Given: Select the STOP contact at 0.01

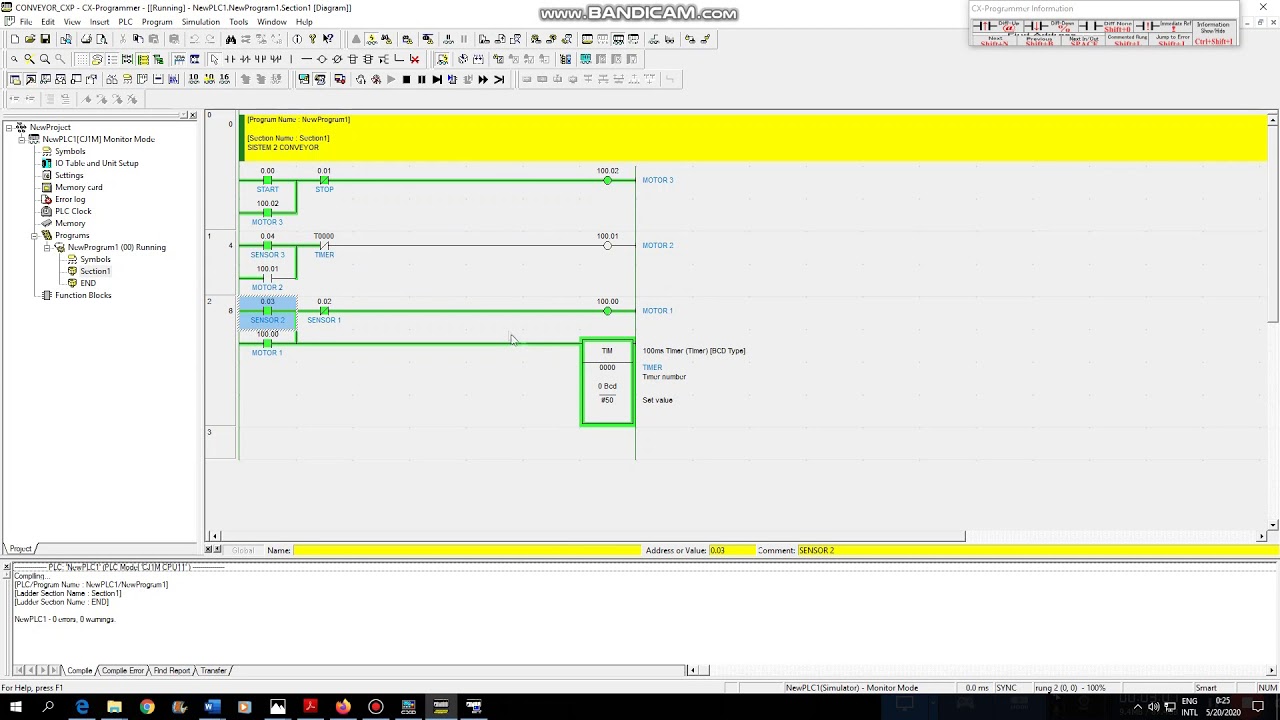Looking at the screenshot, I should [324, 180].
